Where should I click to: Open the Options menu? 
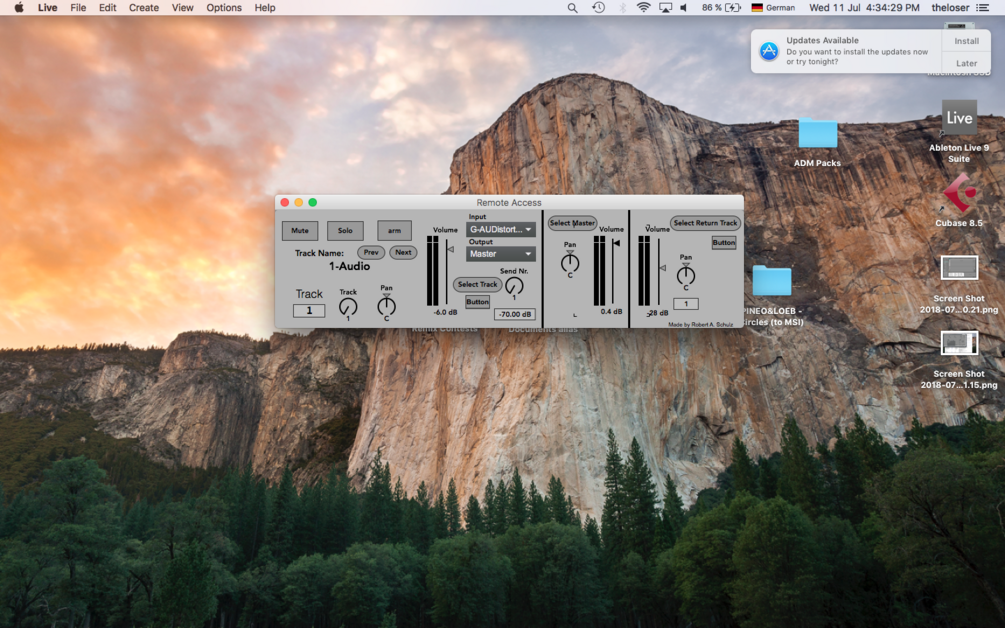coord(224,8)
